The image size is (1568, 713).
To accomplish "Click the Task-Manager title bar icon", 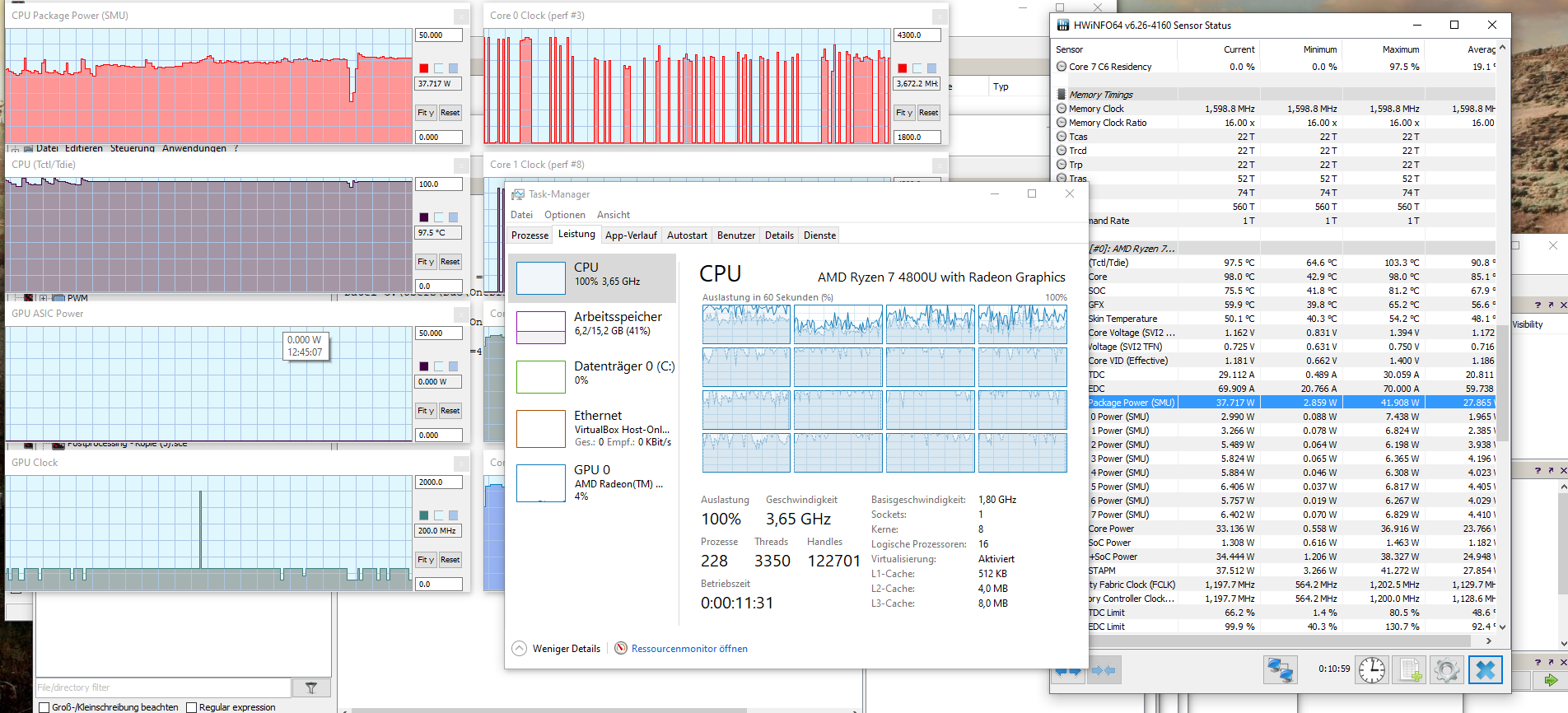I will 518,194.
